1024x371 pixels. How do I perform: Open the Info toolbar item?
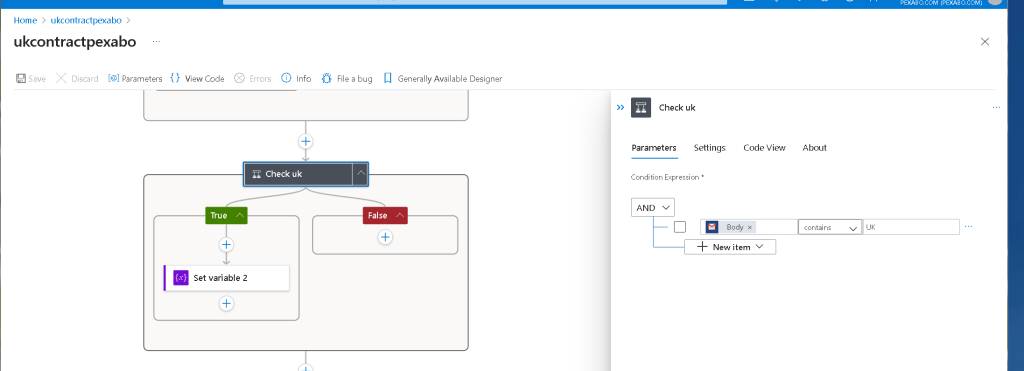click(296, 78)
